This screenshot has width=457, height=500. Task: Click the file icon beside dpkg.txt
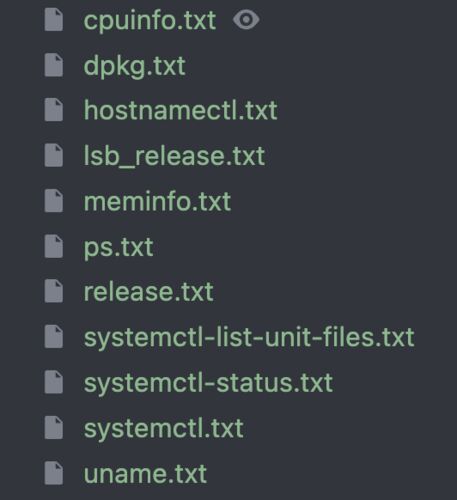point(54,65)
